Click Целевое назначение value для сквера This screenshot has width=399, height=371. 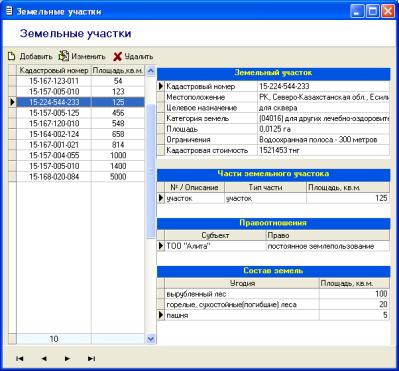pyautogui.click(x=323, y=108)
